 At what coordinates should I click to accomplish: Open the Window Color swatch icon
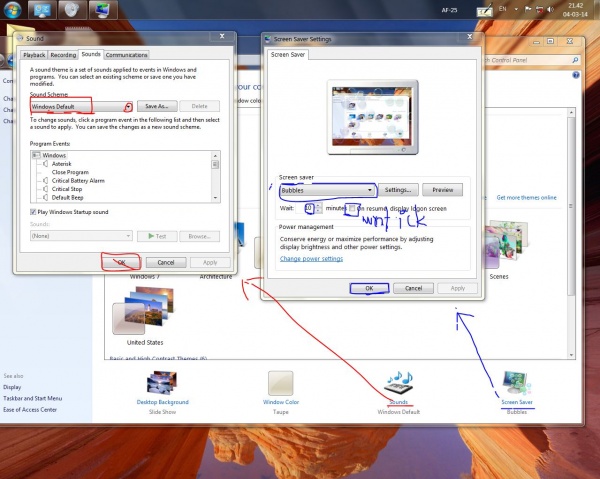[280, 383]
